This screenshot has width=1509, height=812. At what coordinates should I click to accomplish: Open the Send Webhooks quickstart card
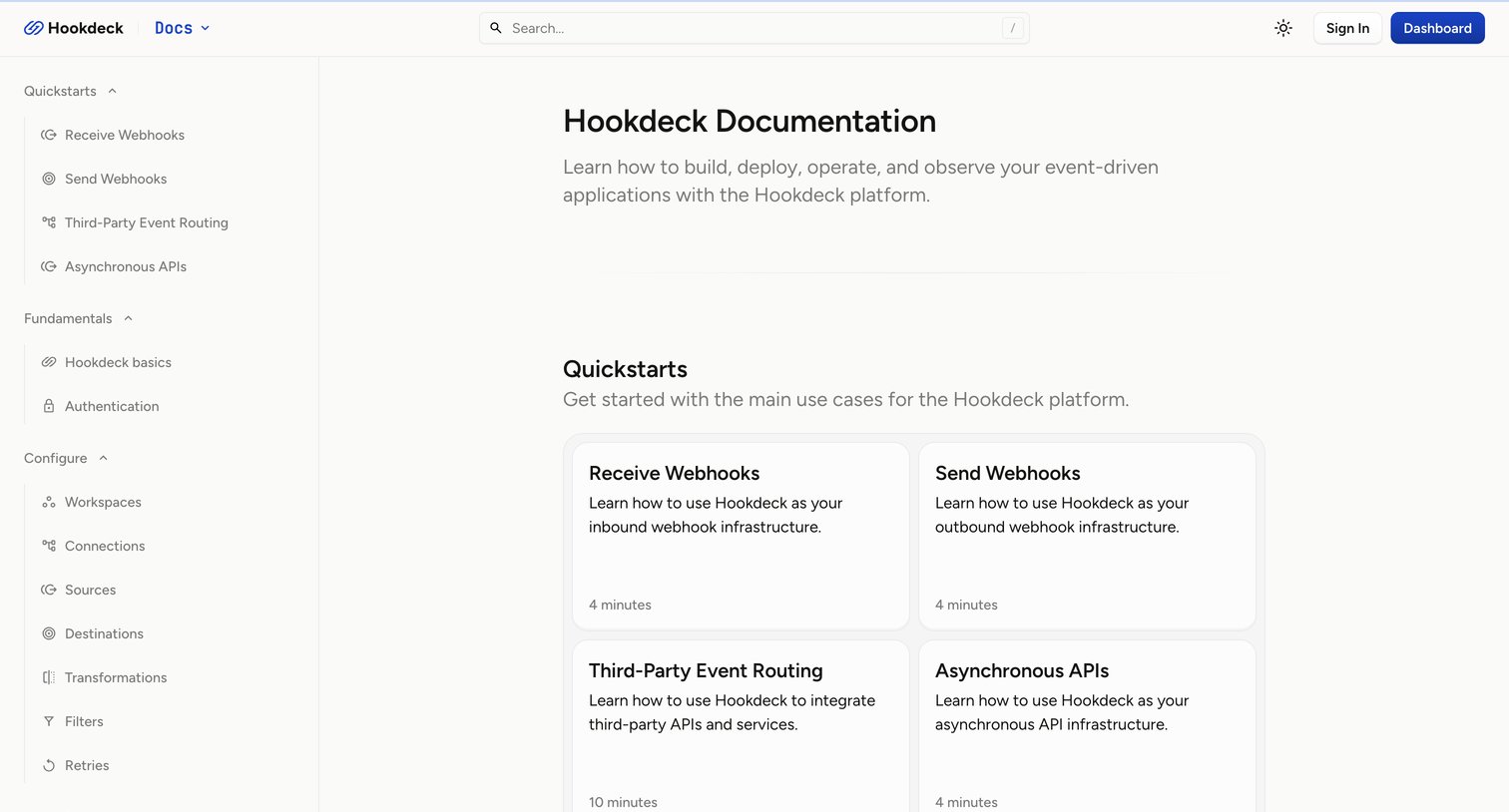pyautogui.click(x=1087, y=536)
